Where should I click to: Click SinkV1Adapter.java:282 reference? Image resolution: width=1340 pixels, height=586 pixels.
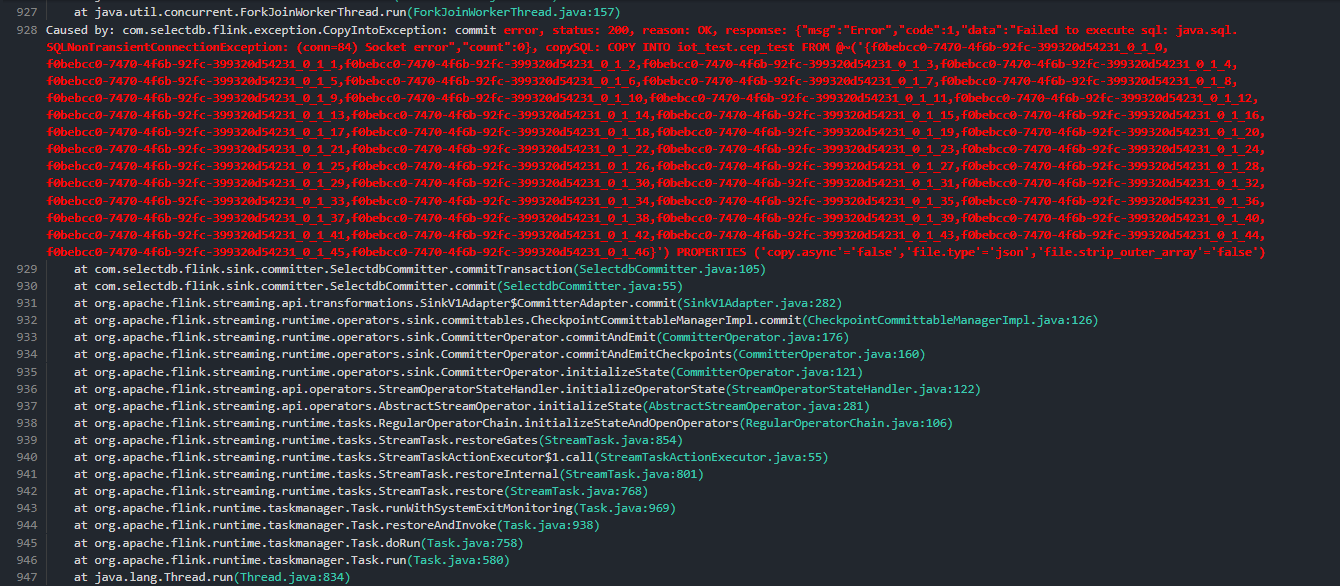[759, 303]
